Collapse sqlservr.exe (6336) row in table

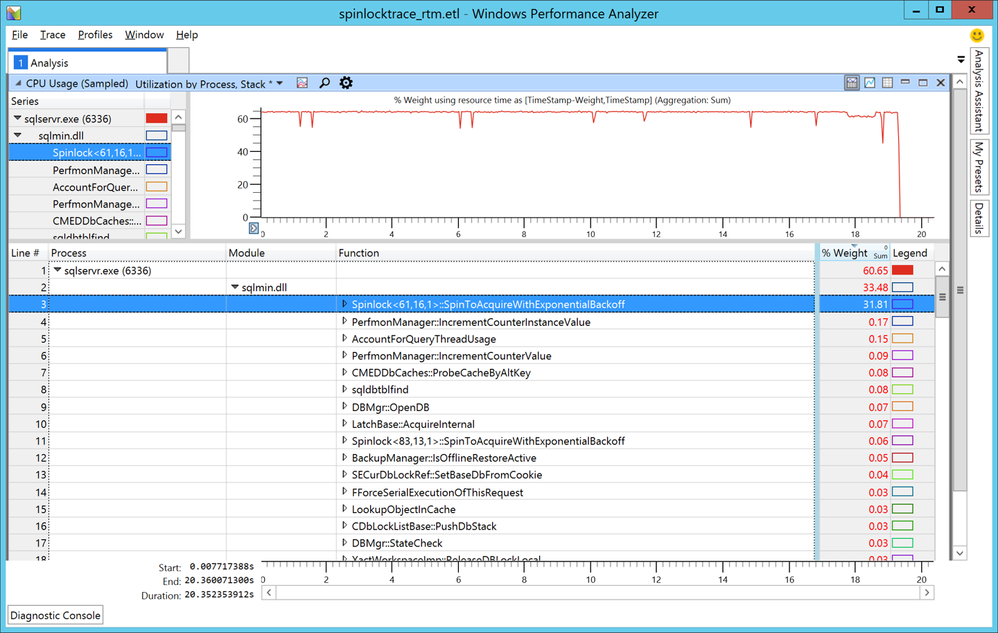coord(57,270)
